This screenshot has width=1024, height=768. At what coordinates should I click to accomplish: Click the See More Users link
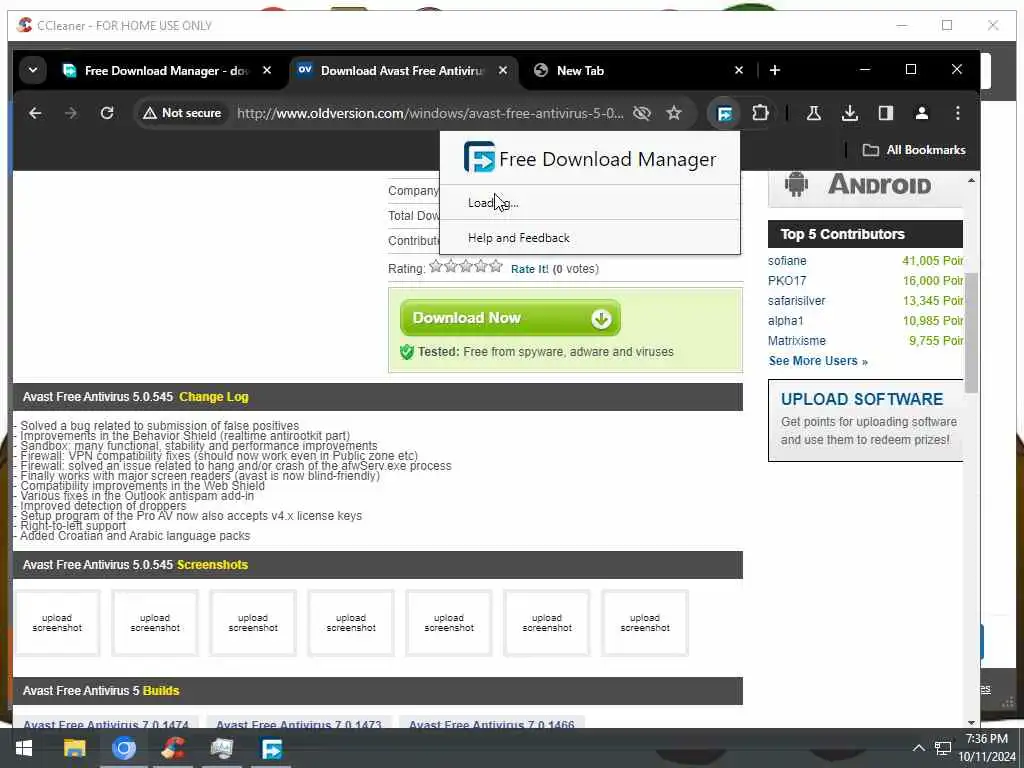tap(818, 361)
